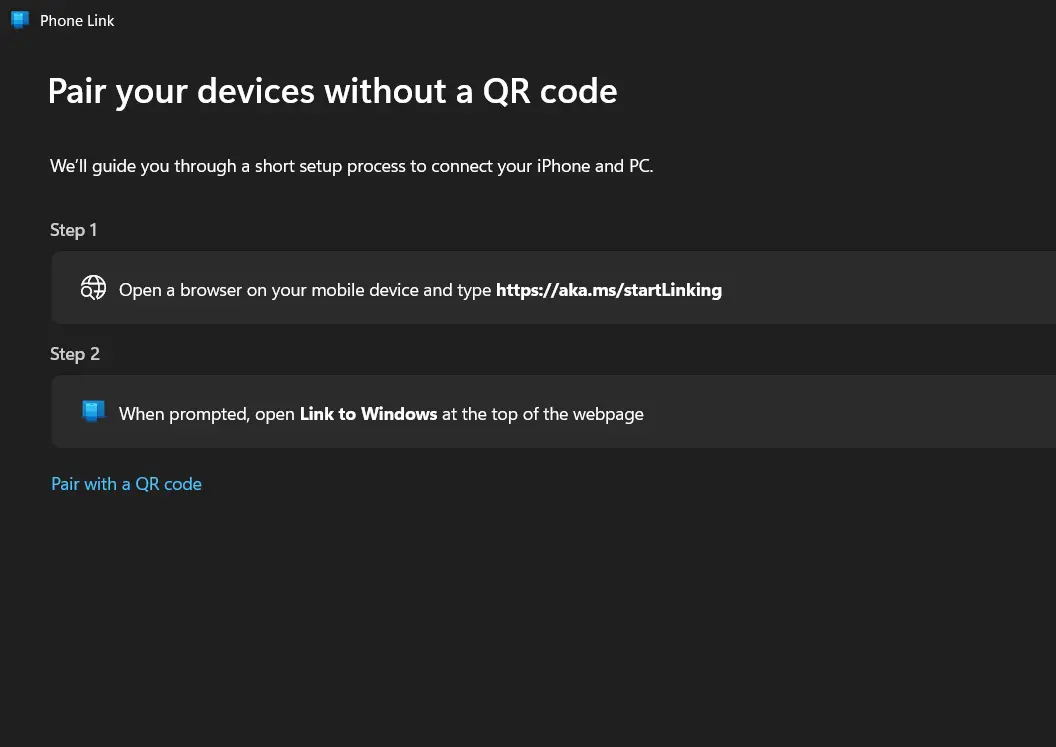Click the iPhone and PC words in description
Viewport: 1056px width, 747px height.
click(x=595, y=166)
